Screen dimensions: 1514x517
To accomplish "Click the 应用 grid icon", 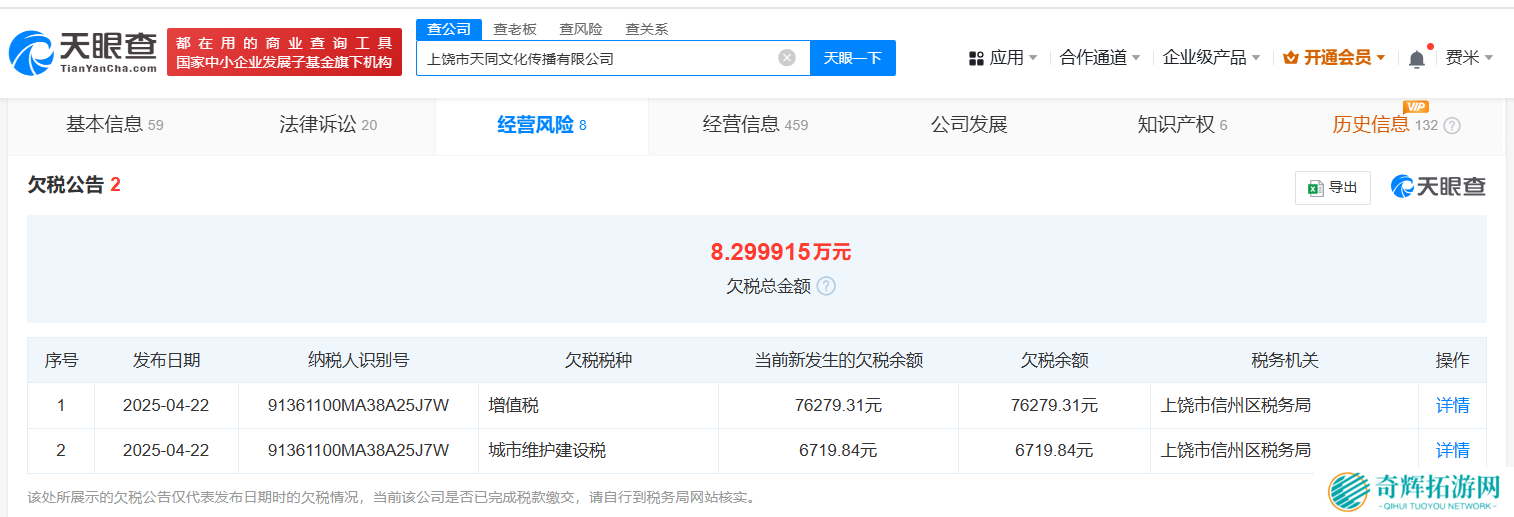I will (976, 58).
